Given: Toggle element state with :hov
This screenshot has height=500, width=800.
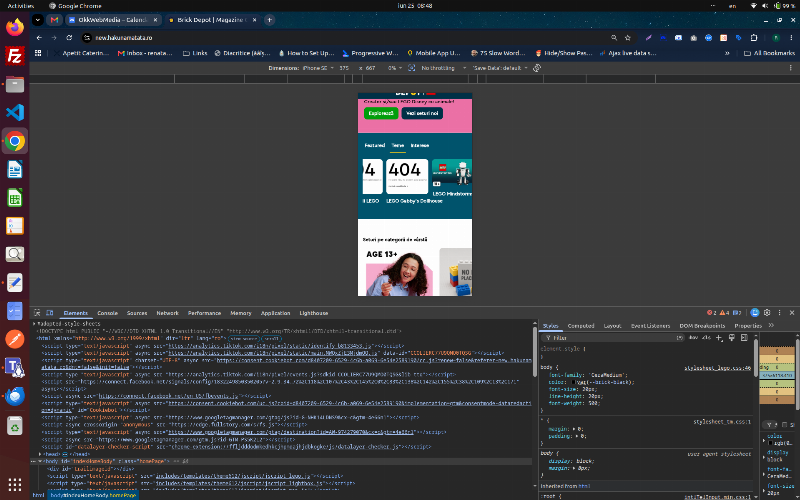Looking at the screenshot, I should coord(693,337).
